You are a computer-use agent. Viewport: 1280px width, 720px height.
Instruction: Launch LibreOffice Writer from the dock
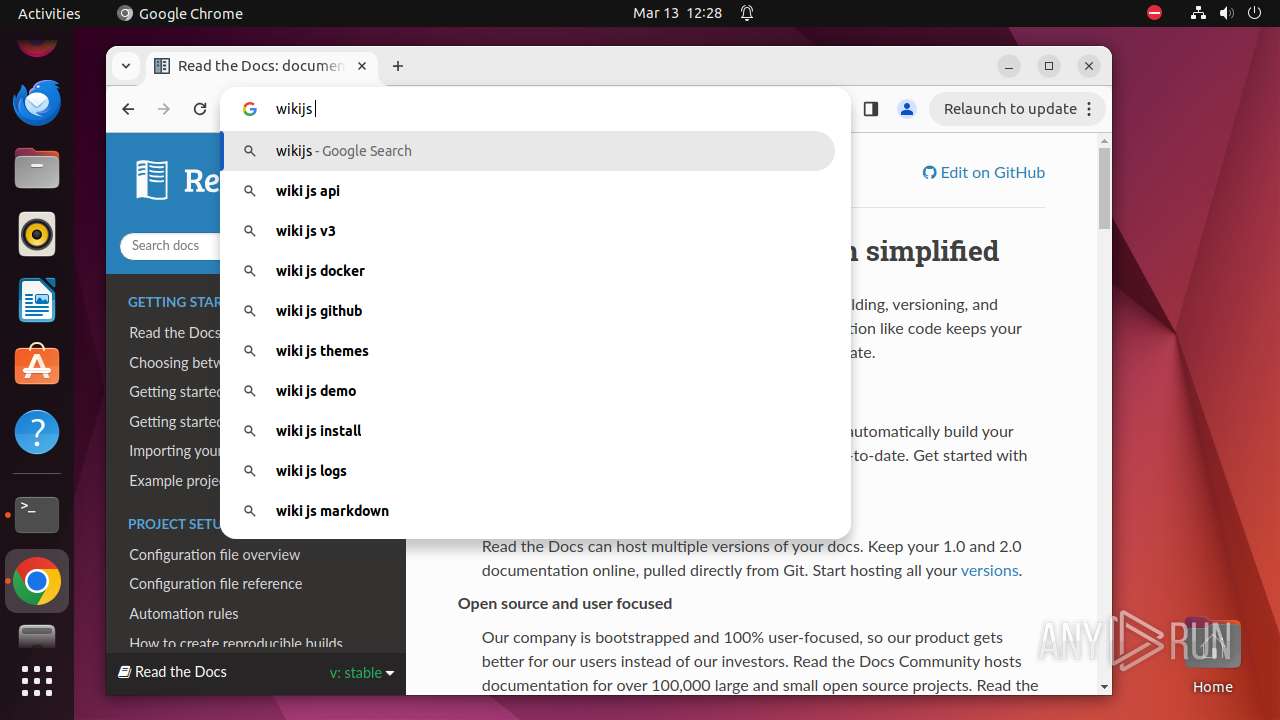coord(37,300)
